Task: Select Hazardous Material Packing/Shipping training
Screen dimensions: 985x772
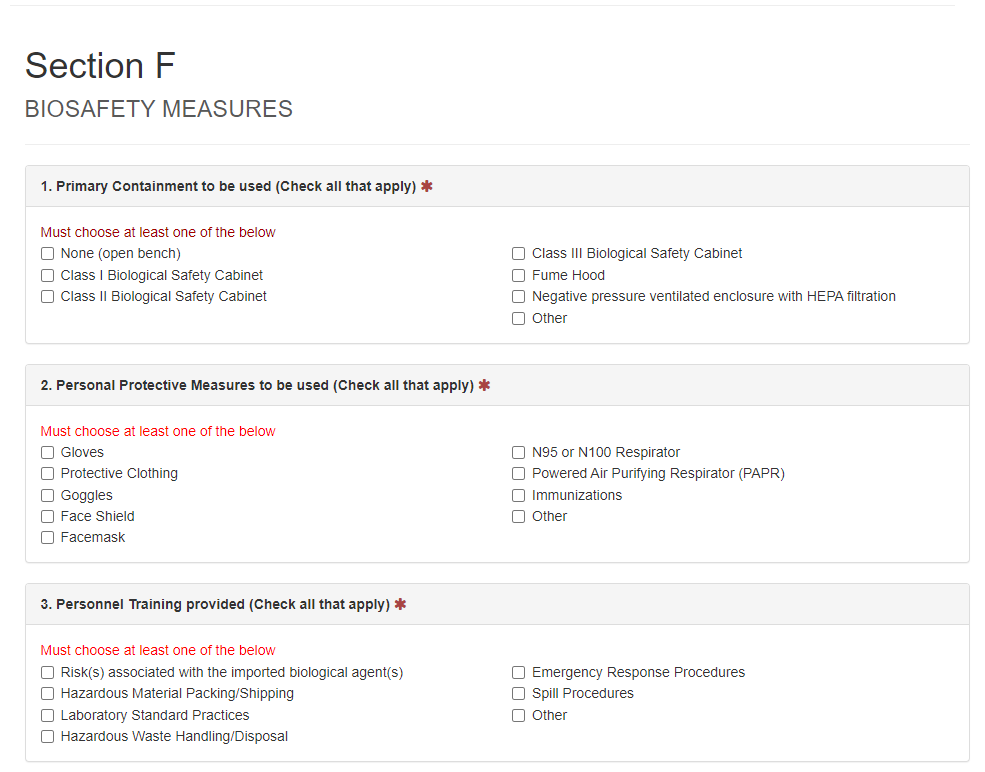Action: point(47,694)
